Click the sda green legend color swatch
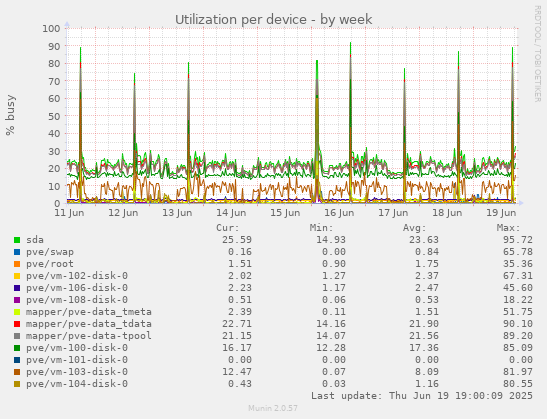Viewport: 547px width, 419px height. (x=17, y=240)
